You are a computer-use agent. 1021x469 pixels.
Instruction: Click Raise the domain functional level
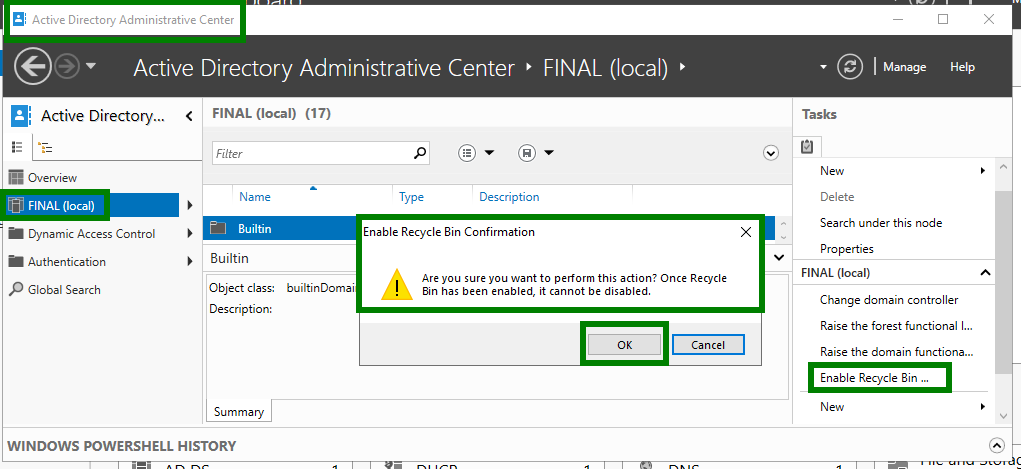pyautogui.click(x=897, y=352)
